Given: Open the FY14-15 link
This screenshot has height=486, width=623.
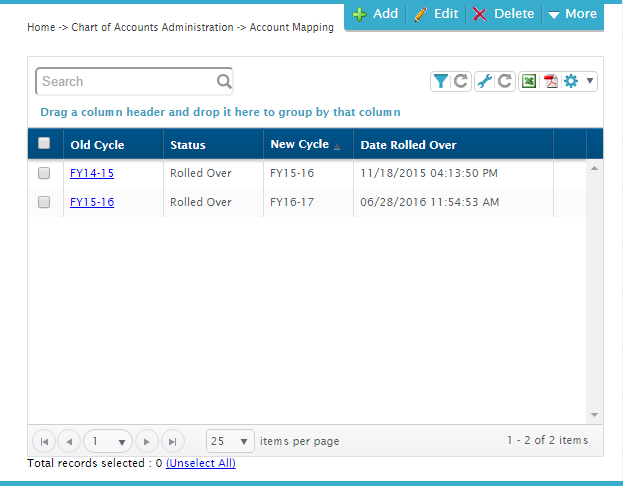Looking at the screenshot, I should tap(92, 173).
